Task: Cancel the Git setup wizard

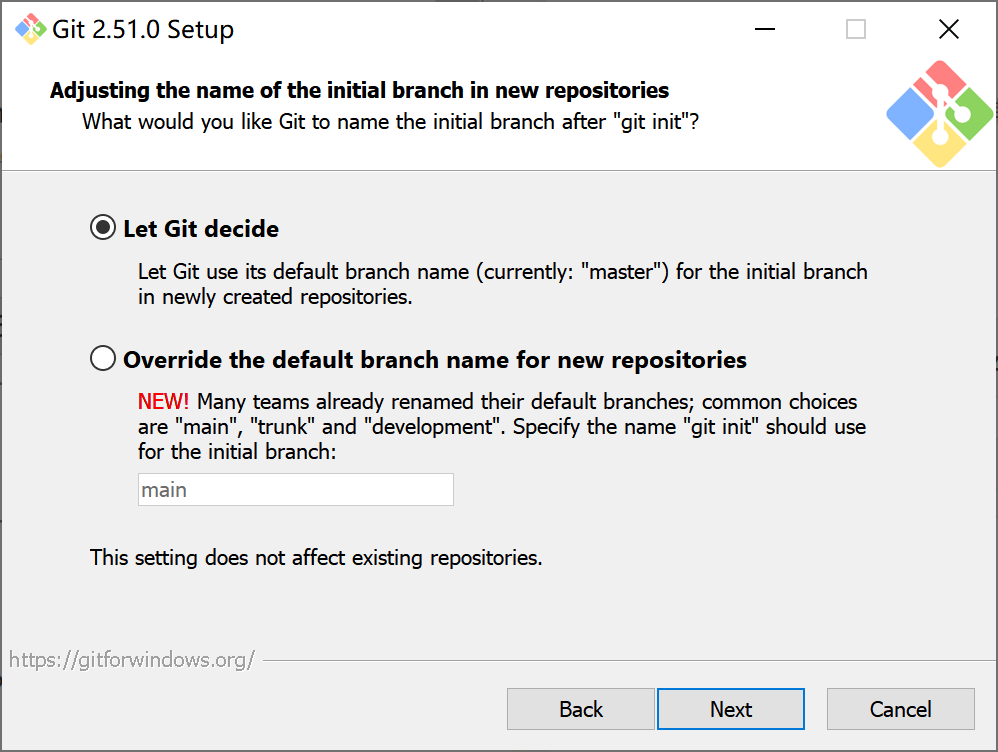Action: (900, 709)
